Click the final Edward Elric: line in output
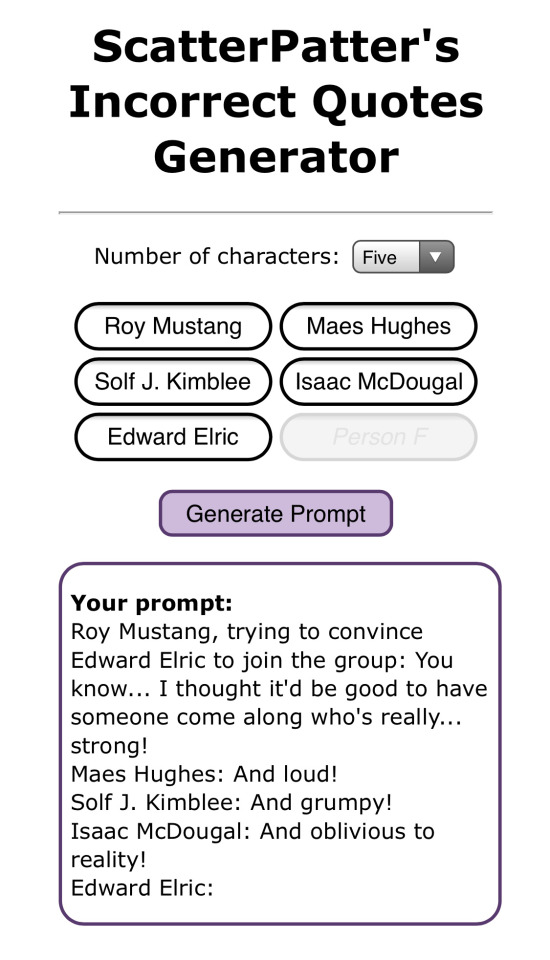 [x=142, y=888]
